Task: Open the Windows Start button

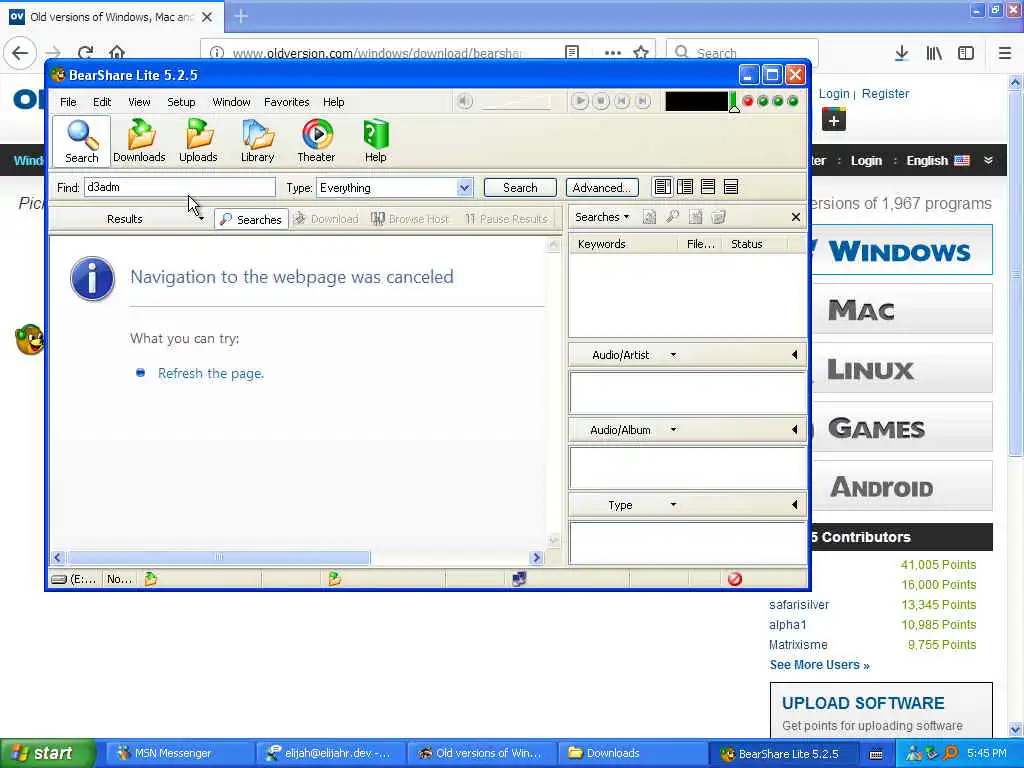Action: [47, 754]
